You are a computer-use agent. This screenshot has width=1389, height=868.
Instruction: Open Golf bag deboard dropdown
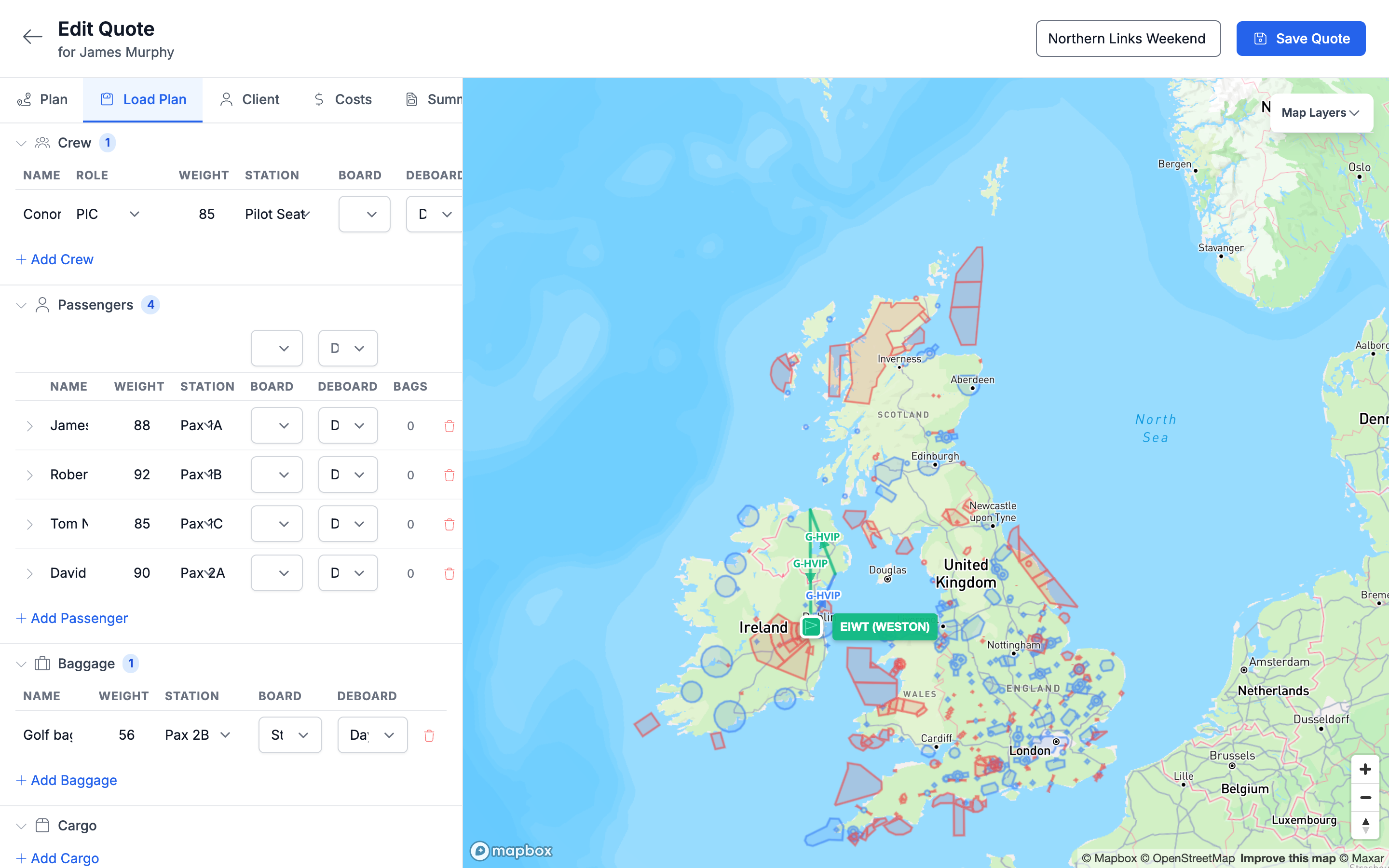click(x=372, y=735)
